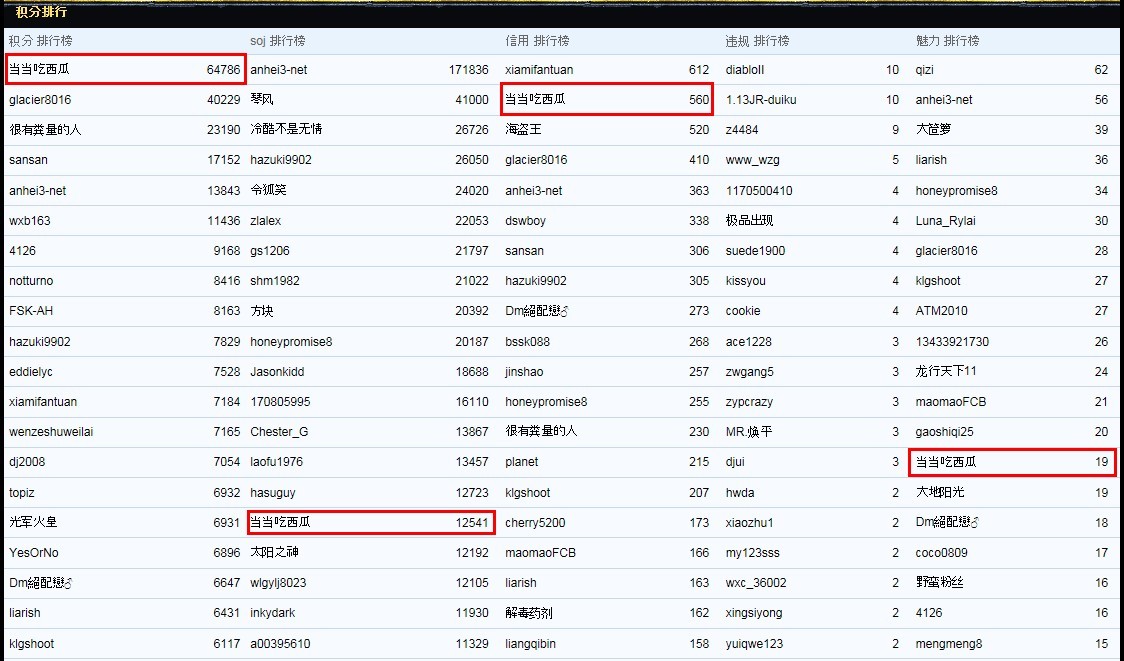Open user 琴风 in soj ranking
1124x661 pixels.
point(262,100)
